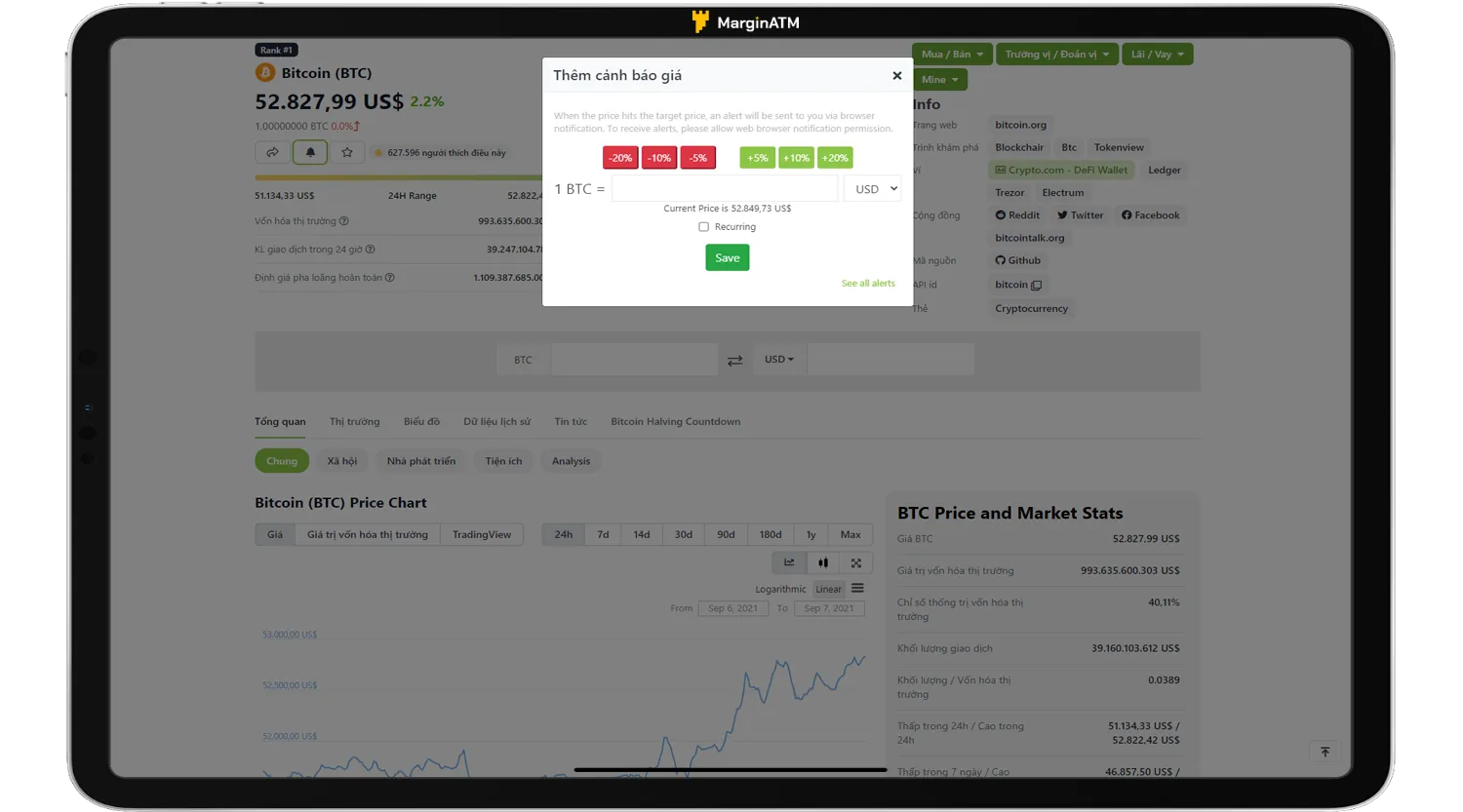Expand the Lãi / Vay dropdown
This screenshot has width=1463, height=812.
coord(1158,55)
